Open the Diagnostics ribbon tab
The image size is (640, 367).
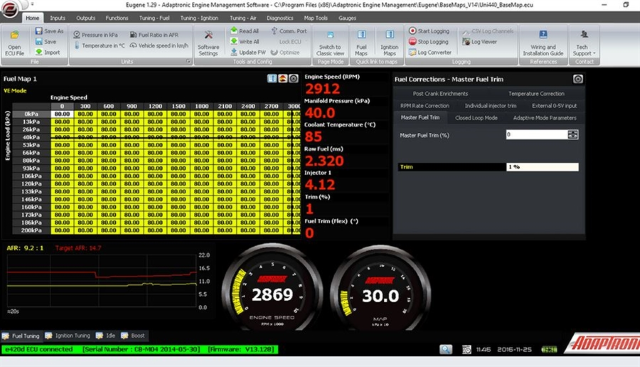pos(280,18)
